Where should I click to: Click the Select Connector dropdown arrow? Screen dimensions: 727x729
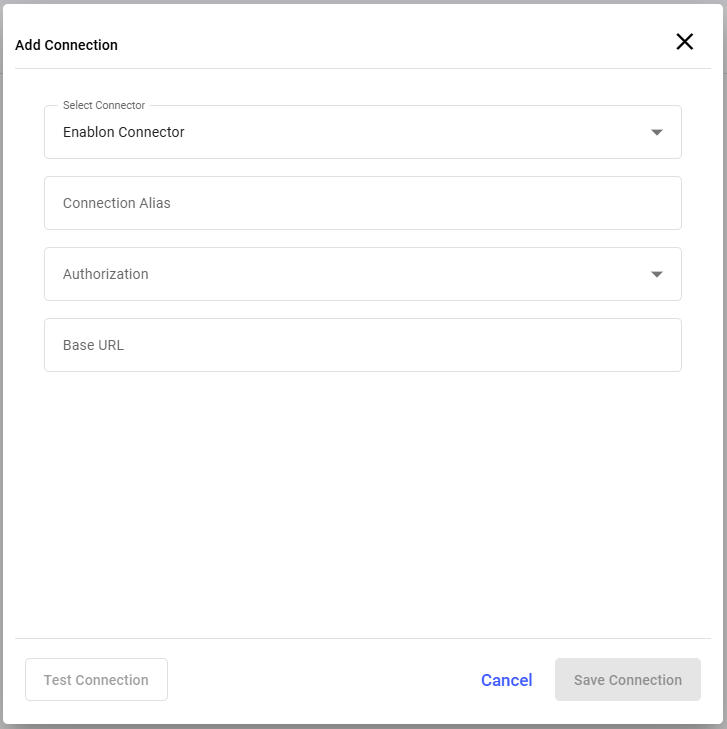[x=657, y=132]
